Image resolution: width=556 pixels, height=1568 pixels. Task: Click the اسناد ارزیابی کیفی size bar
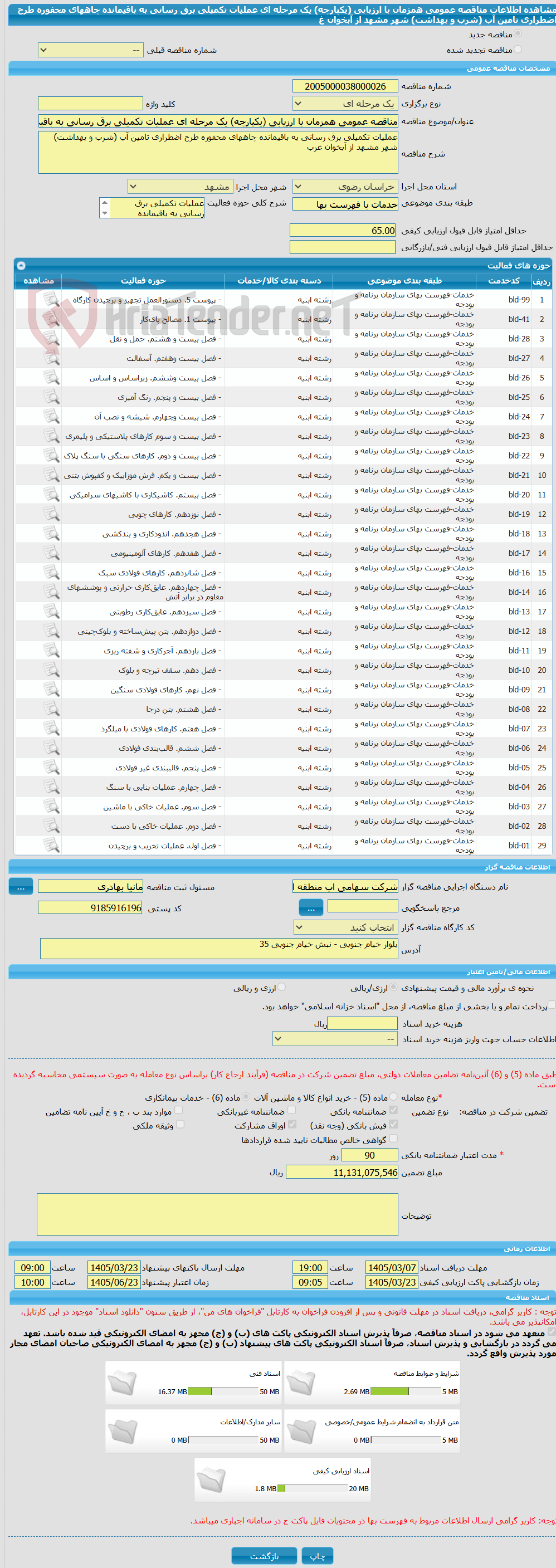point(313,1488)
